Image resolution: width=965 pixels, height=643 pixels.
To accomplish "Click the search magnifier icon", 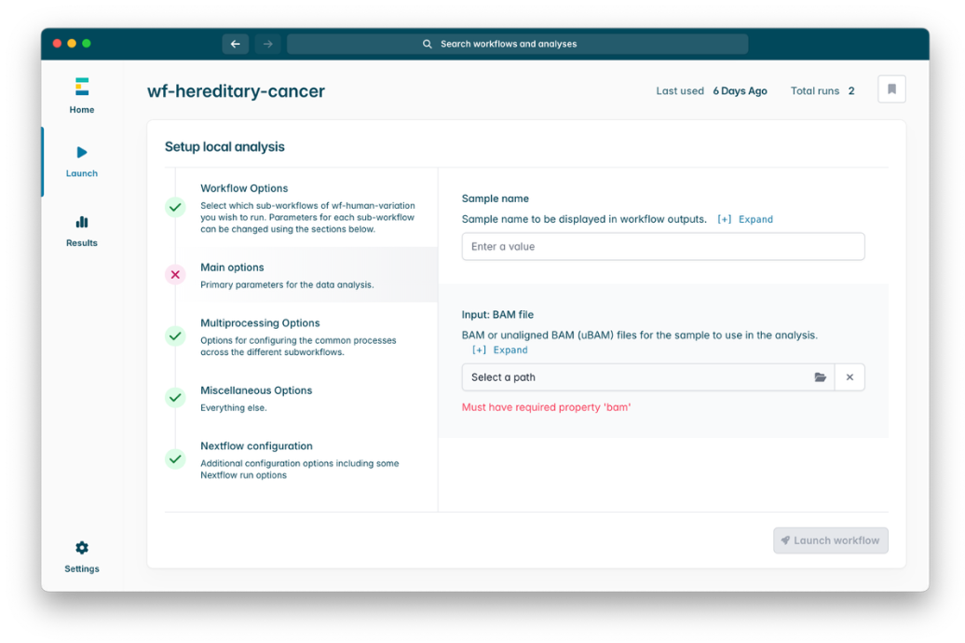I will click(x=427, y=44).
